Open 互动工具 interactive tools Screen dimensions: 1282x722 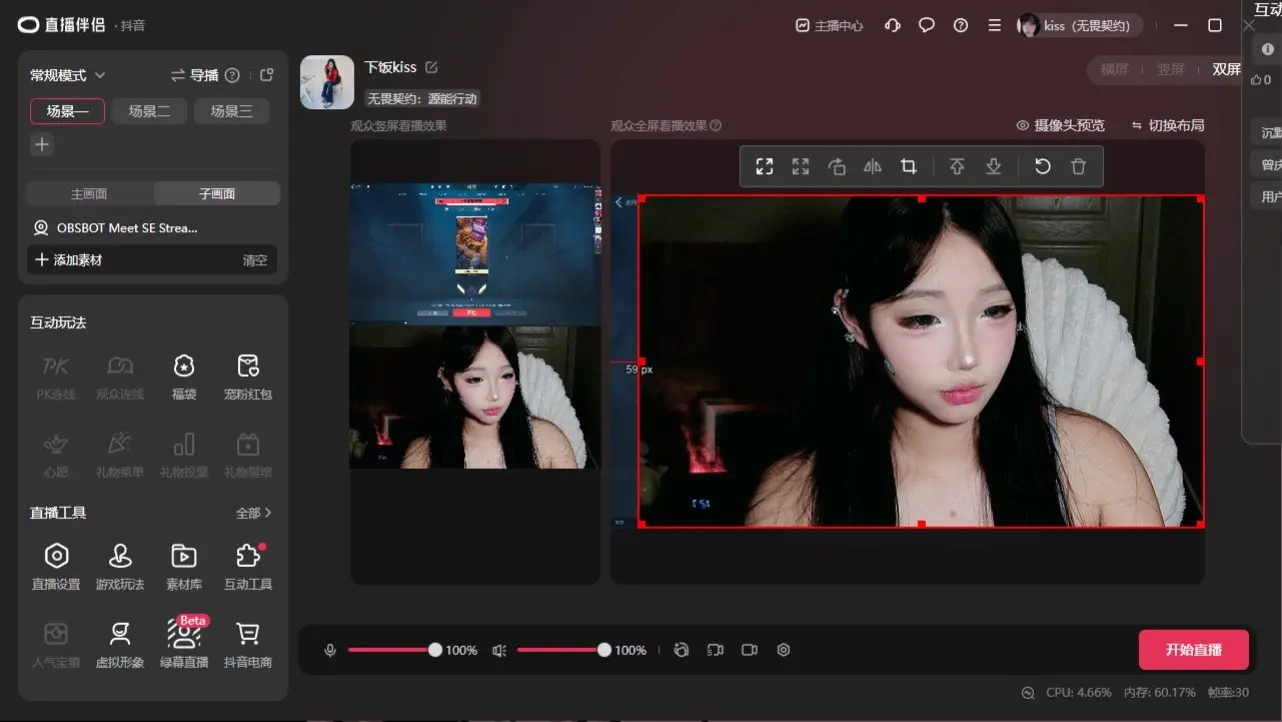pyautogui.click(x=248, y=566)
